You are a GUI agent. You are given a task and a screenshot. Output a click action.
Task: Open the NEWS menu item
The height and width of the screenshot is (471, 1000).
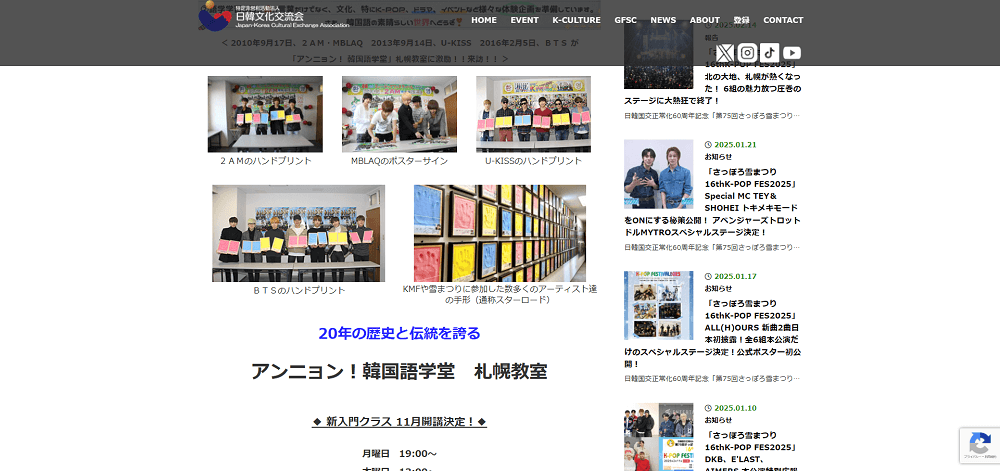pyautogui.click(x=663, y=20)
